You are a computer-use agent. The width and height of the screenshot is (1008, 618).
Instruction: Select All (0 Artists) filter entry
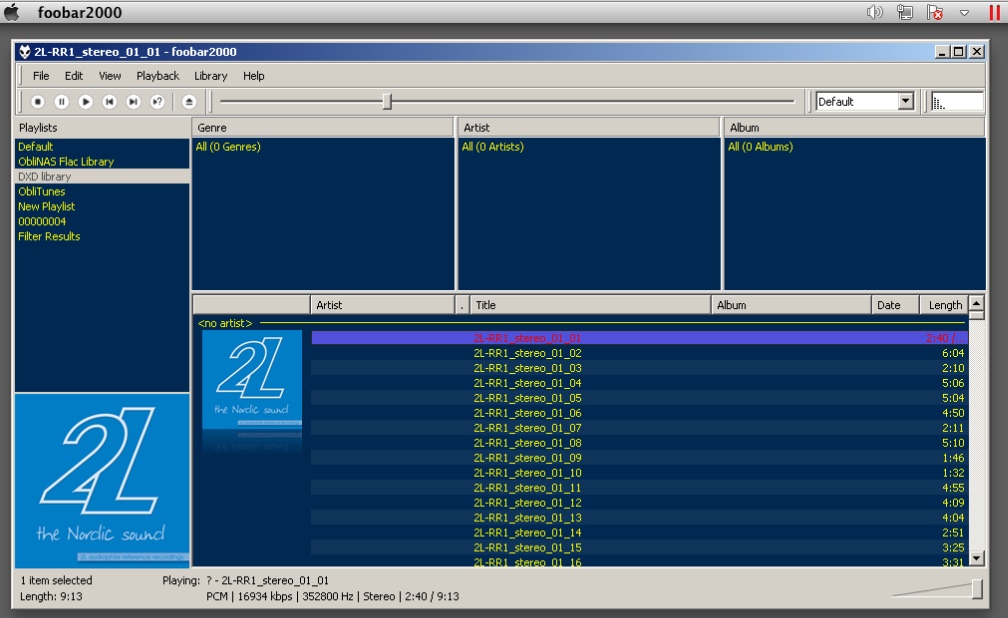click(x=492, y=147)
